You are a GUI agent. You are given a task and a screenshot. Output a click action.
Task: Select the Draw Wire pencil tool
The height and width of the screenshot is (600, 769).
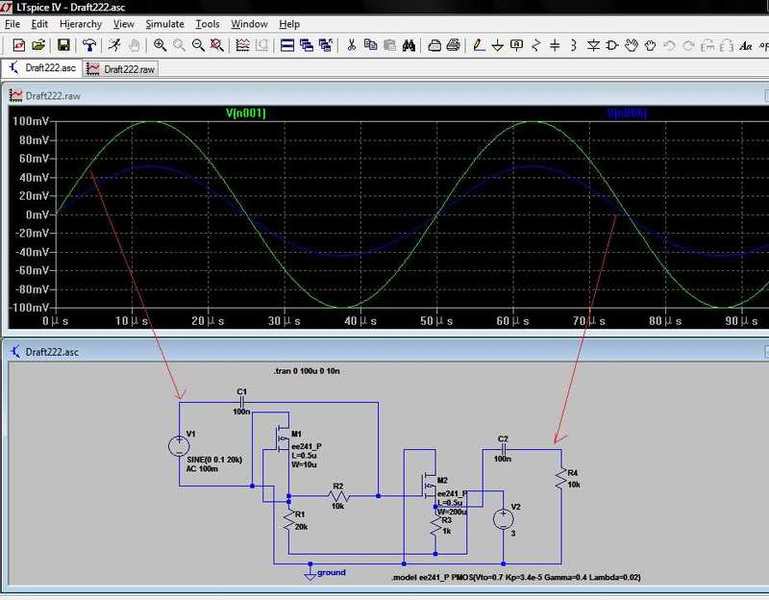479,46
